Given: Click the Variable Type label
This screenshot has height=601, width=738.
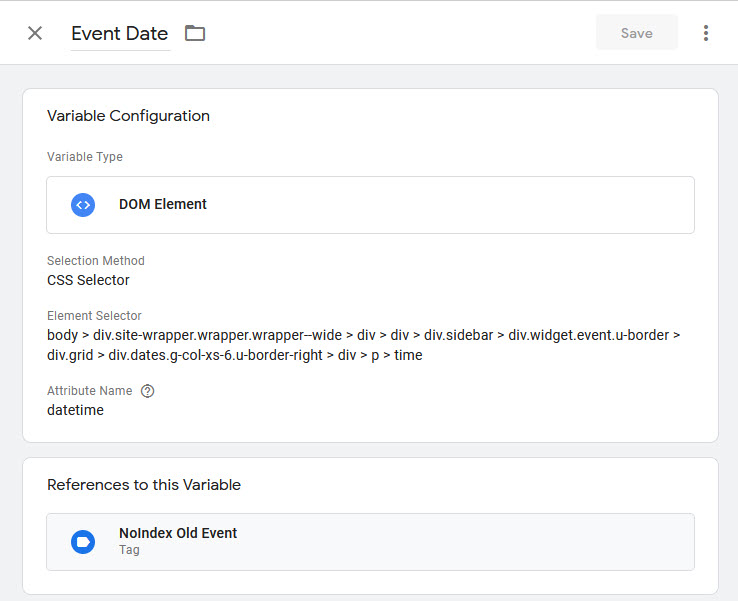Looking at the screenshot, I should click(x=85, y=157).
